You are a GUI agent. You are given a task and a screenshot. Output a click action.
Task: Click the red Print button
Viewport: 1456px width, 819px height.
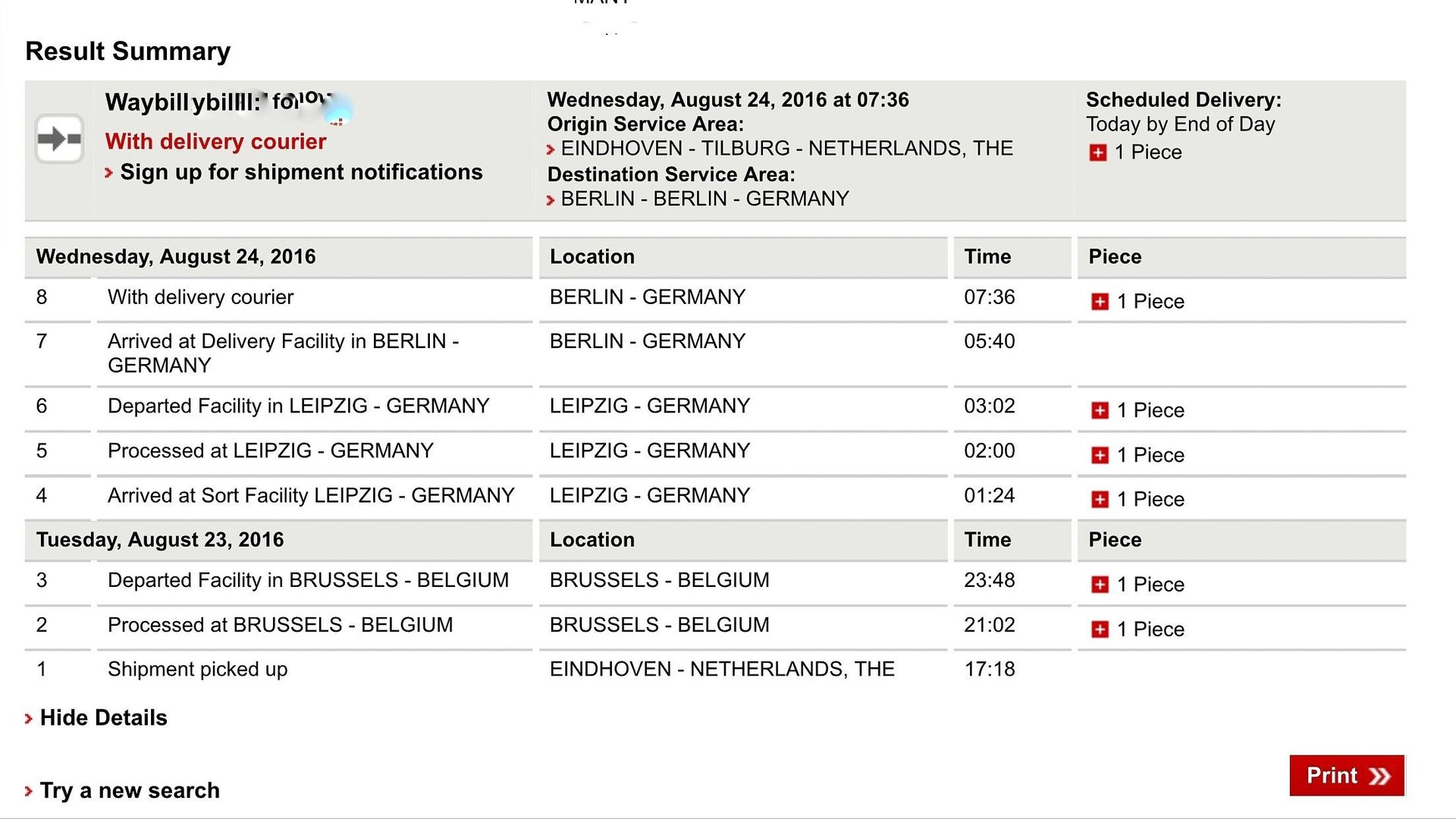1347,775
